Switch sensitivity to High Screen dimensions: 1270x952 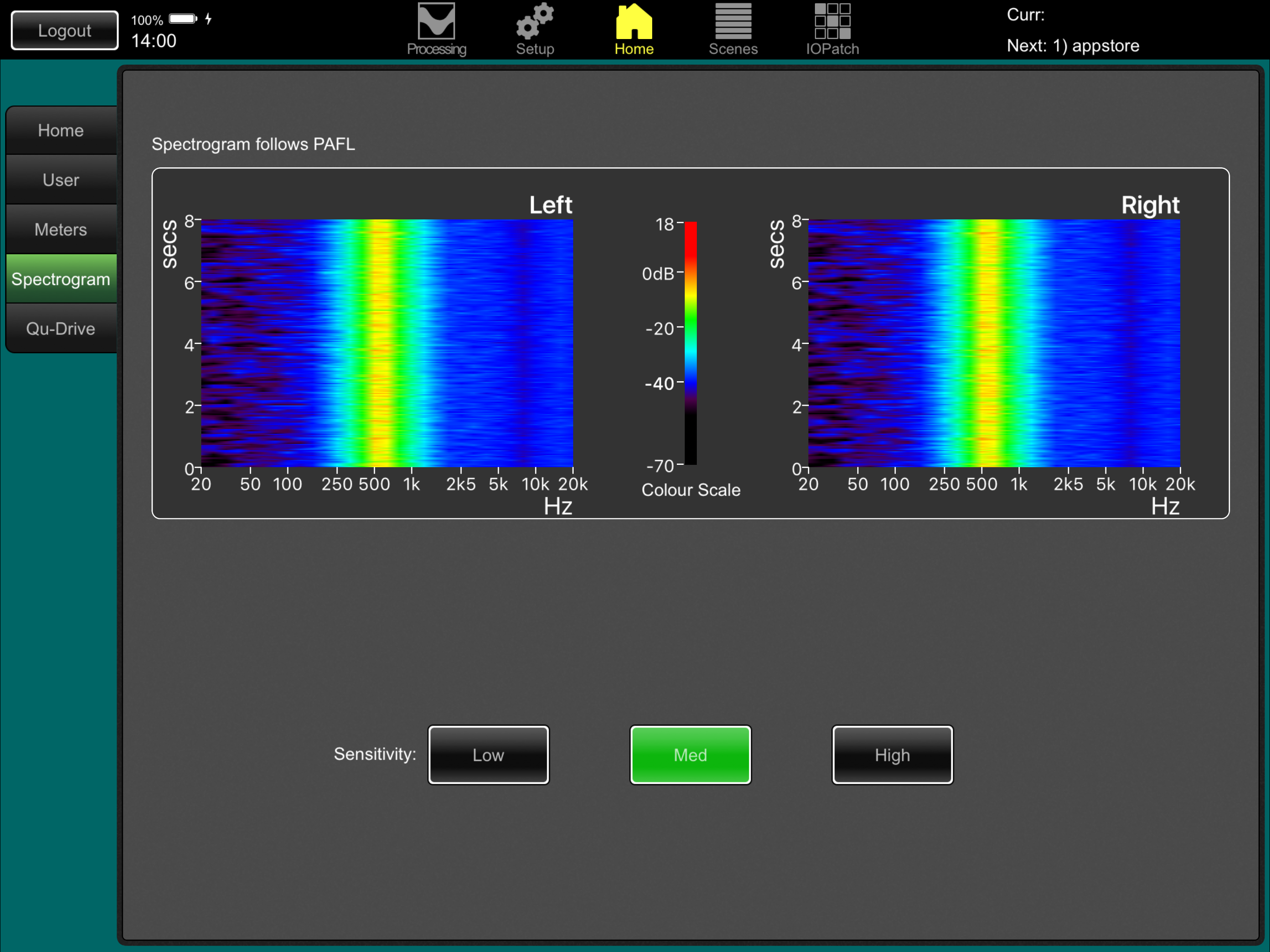(892, 754)
